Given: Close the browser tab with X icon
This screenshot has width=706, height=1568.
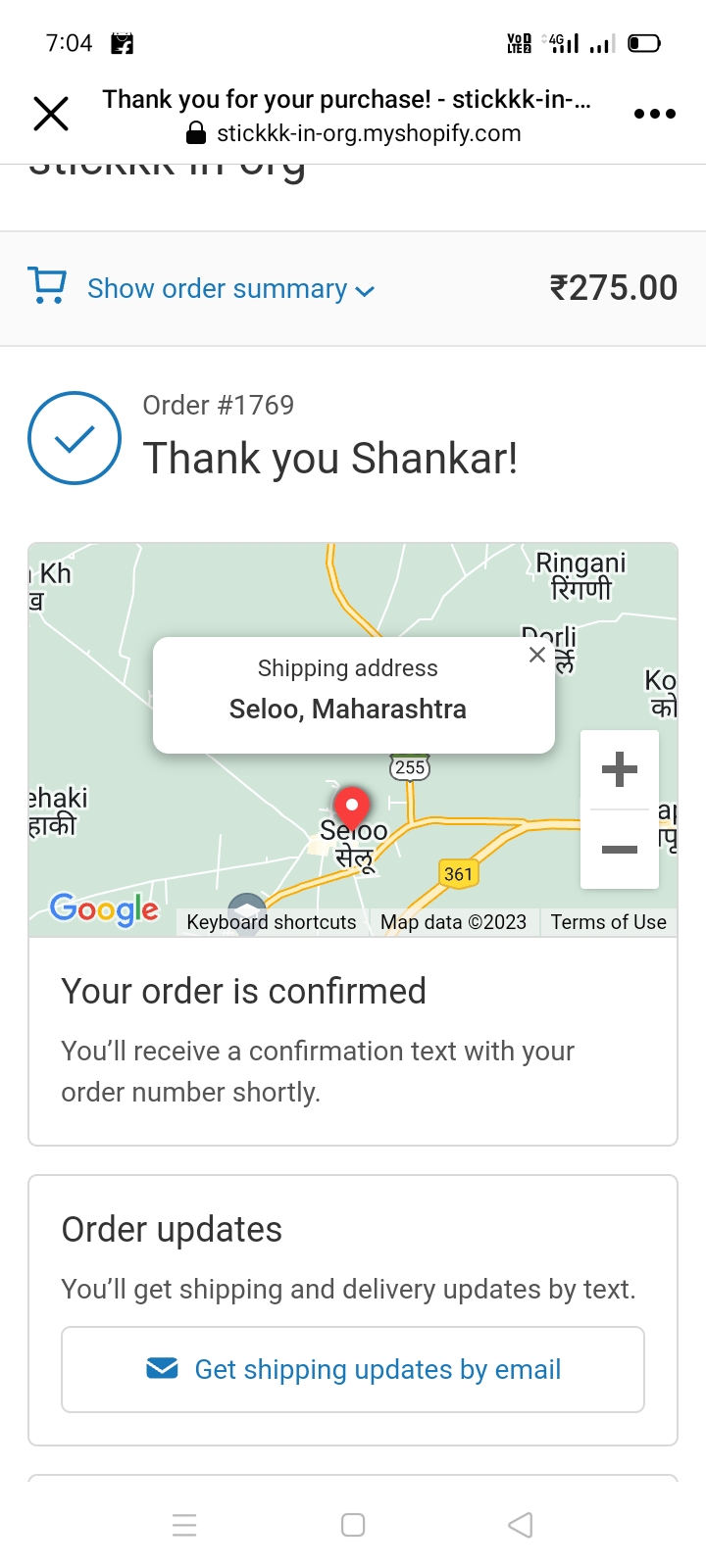Looking at the screenshot, I should pos(51,114).
